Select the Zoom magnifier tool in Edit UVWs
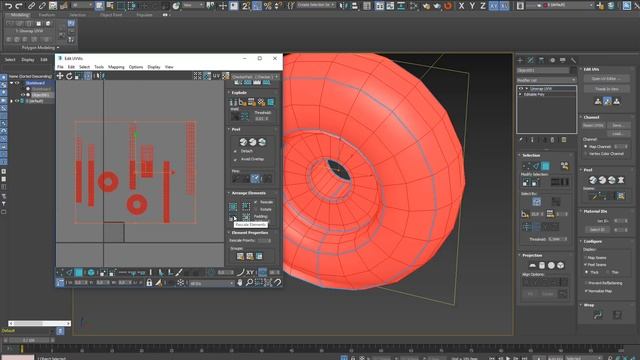The width and height of the screenshot is (640, 360). [x=249, y=282]
